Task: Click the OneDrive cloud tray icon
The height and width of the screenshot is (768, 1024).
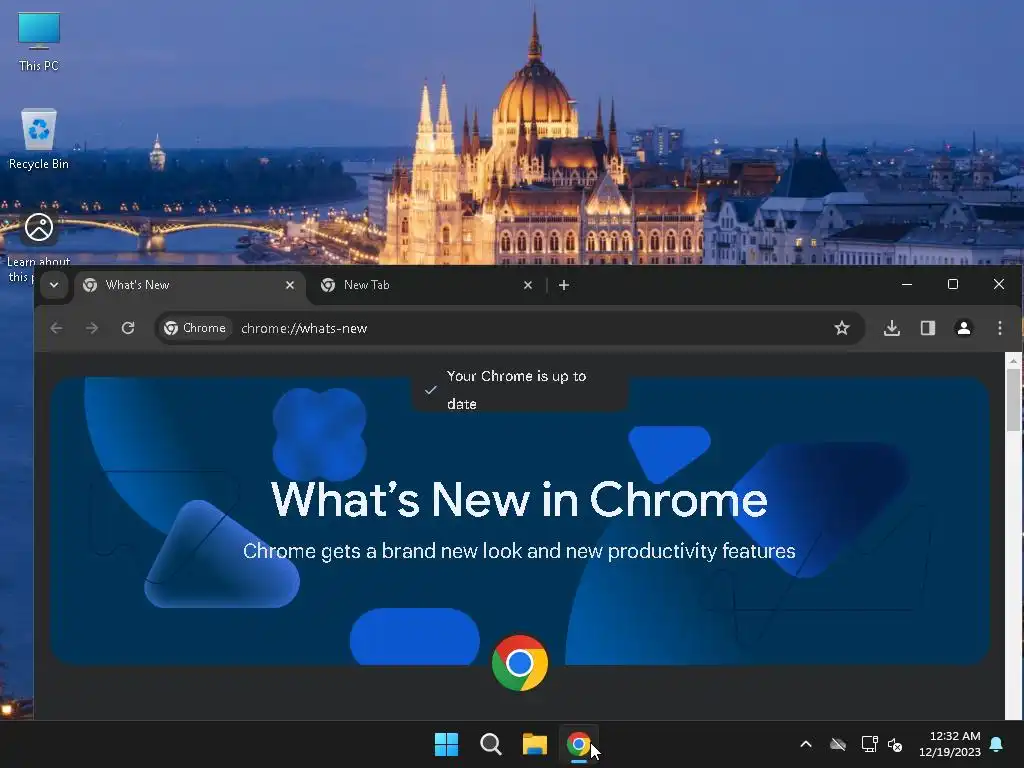Action: tap(838, 744)
